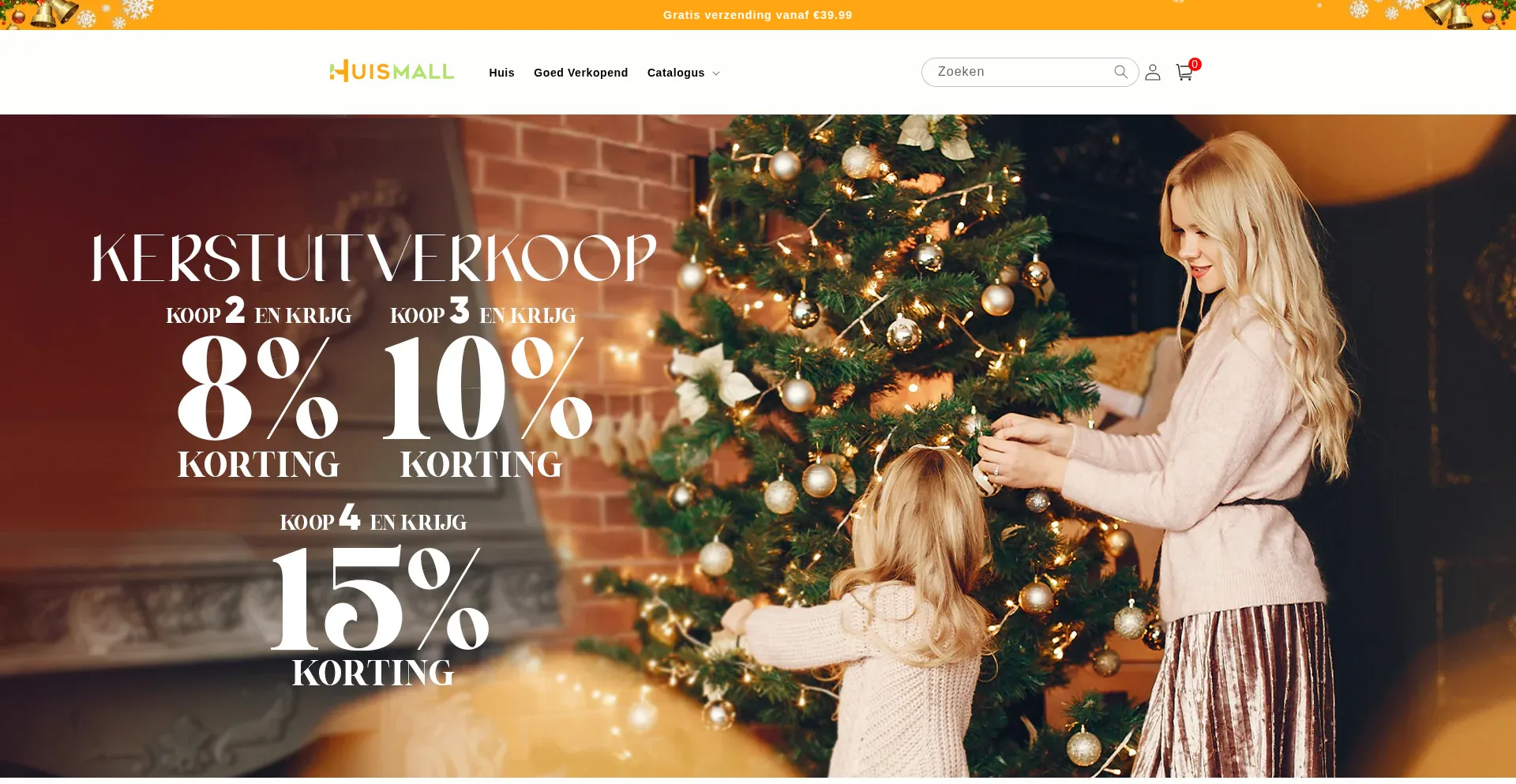
Task: Click the 8% korting offer
Action: [258, 388]
